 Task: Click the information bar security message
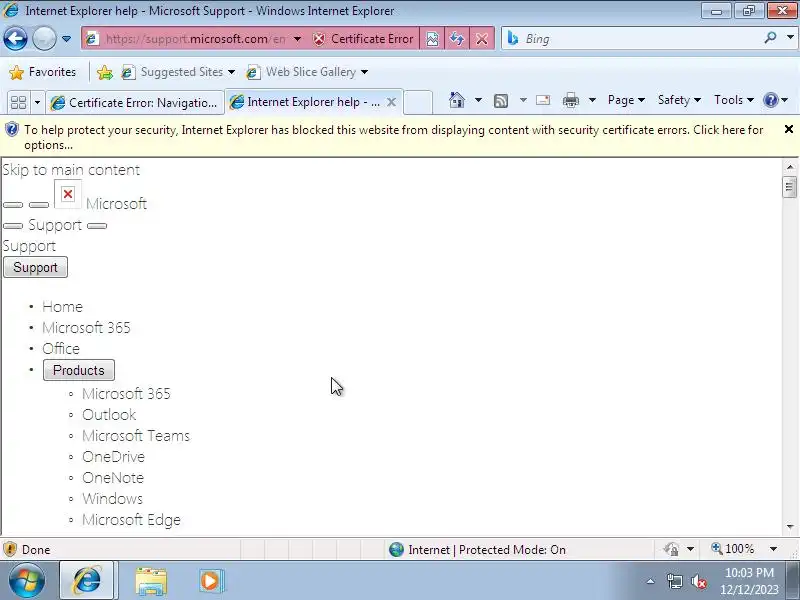tap(393, 137)
